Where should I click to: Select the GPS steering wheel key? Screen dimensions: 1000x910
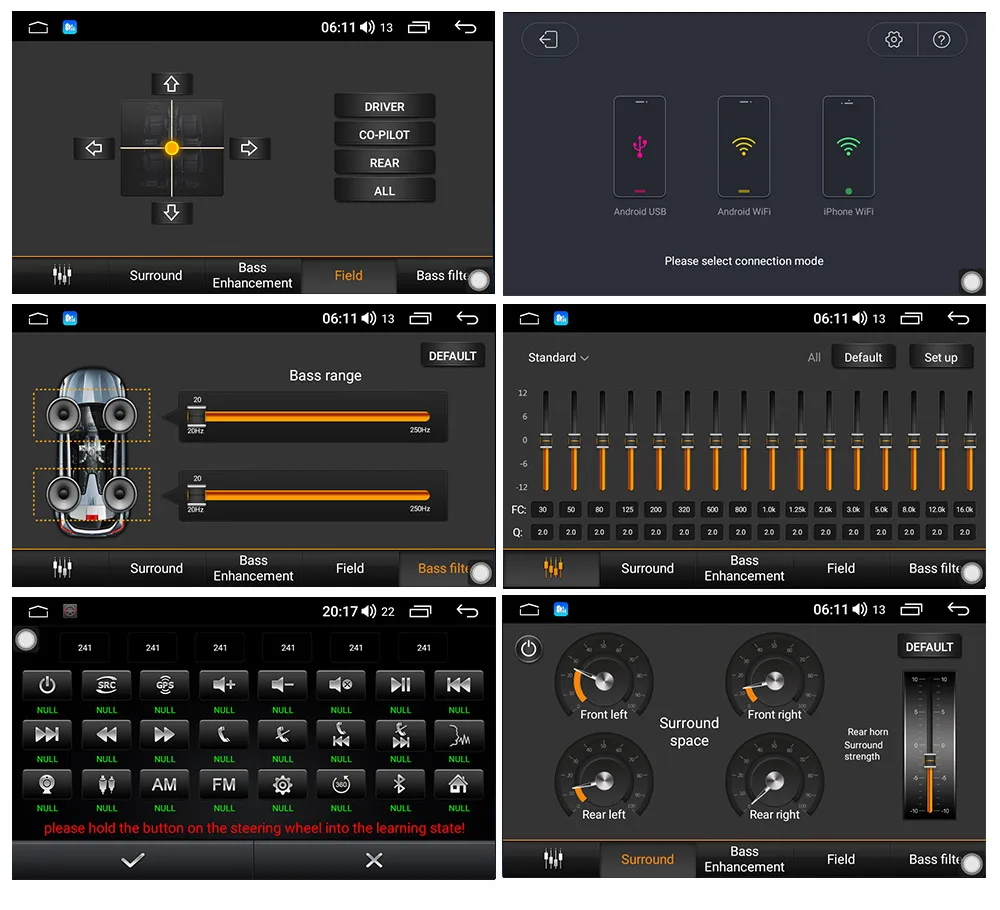coord(165,685)
